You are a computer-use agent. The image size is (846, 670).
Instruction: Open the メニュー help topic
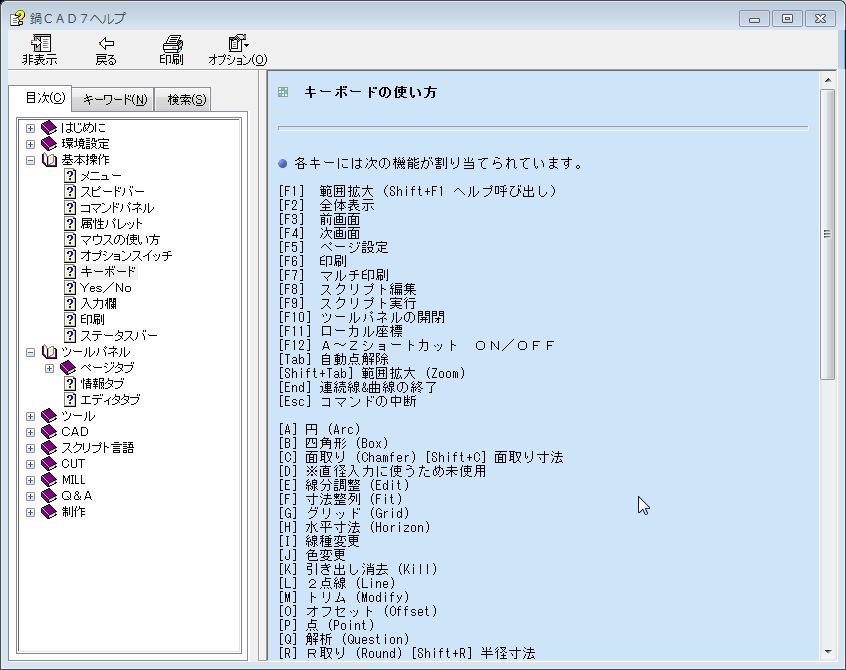tap(101, 176)
